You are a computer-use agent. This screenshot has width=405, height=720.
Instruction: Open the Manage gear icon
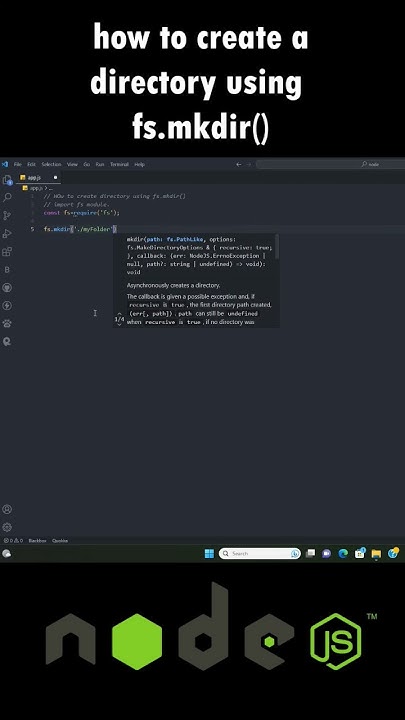pyautogui.click(x=7, y=527)
